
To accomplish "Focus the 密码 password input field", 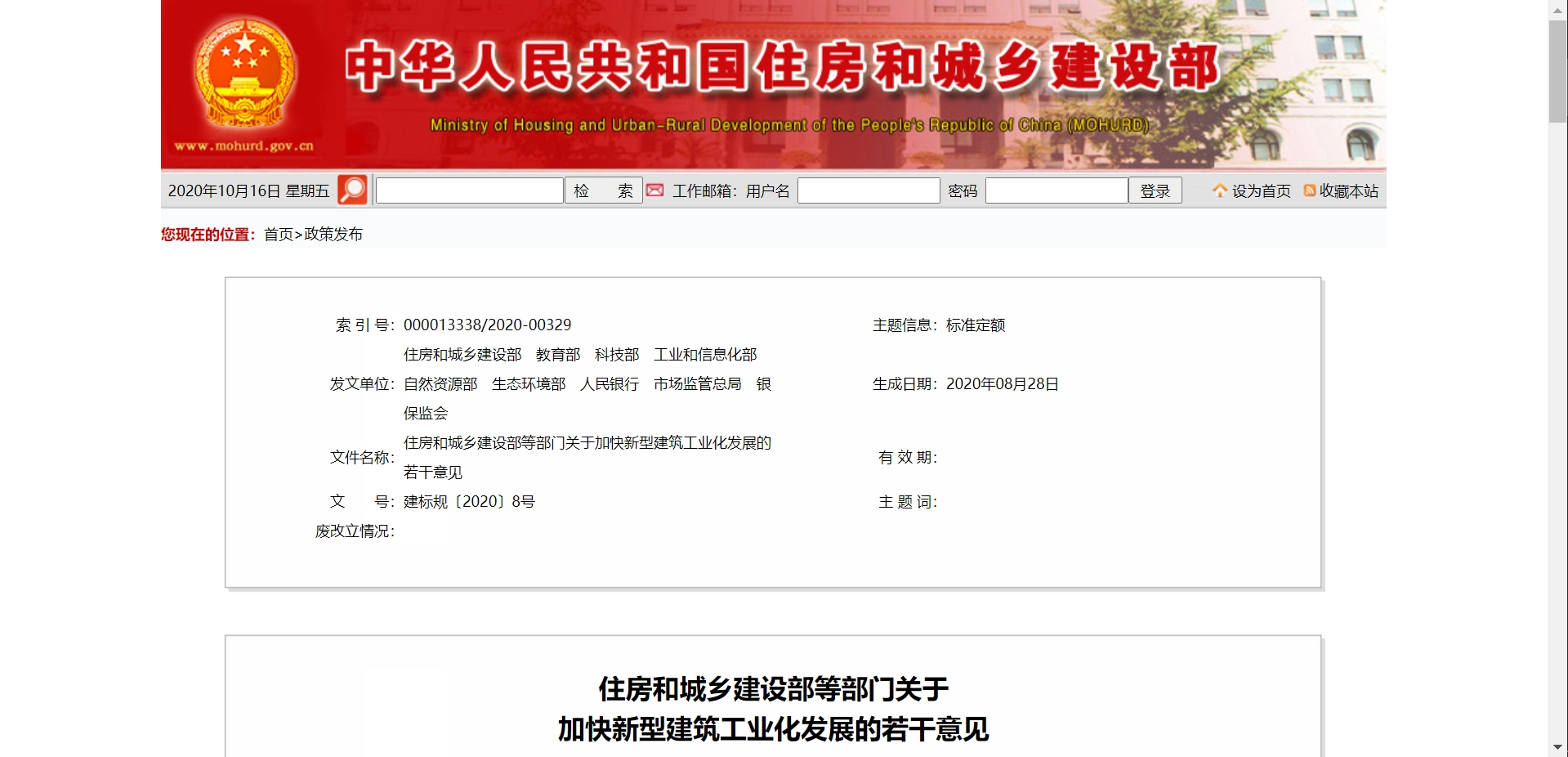I will (1057, 190).
